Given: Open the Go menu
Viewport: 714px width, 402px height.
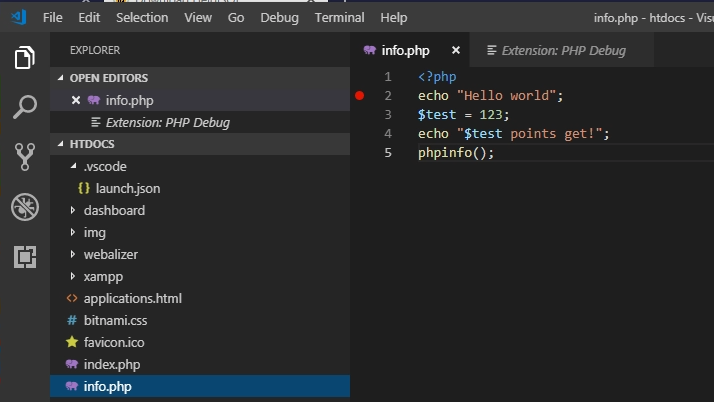Looking at the screenshot, I should [x=236, y=17].
